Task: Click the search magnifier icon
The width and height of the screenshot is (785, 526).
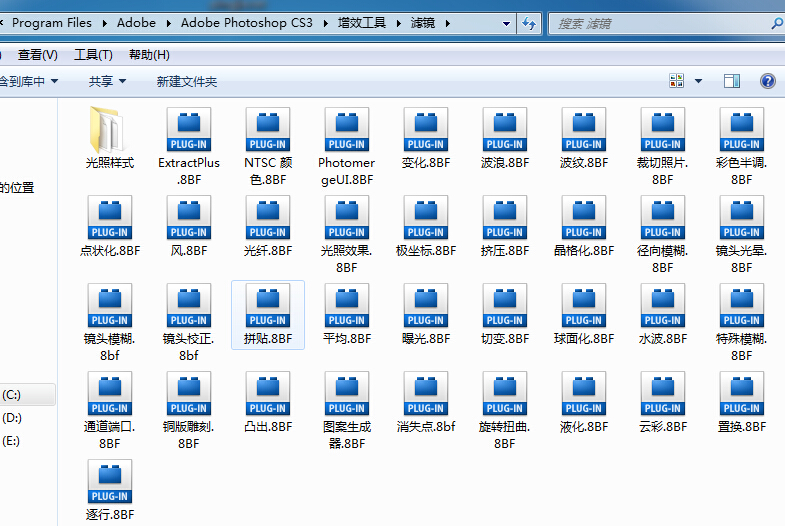Action: (777, 23)
